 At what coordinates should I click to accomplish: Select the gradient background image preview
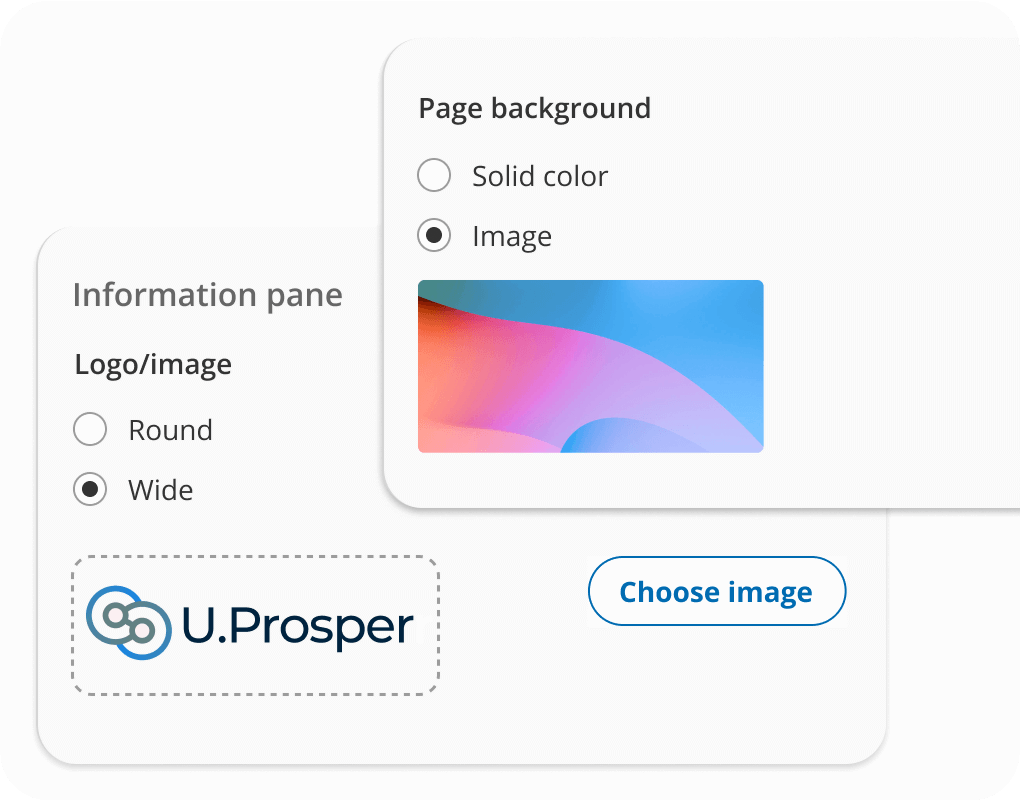tap(590, 366)
